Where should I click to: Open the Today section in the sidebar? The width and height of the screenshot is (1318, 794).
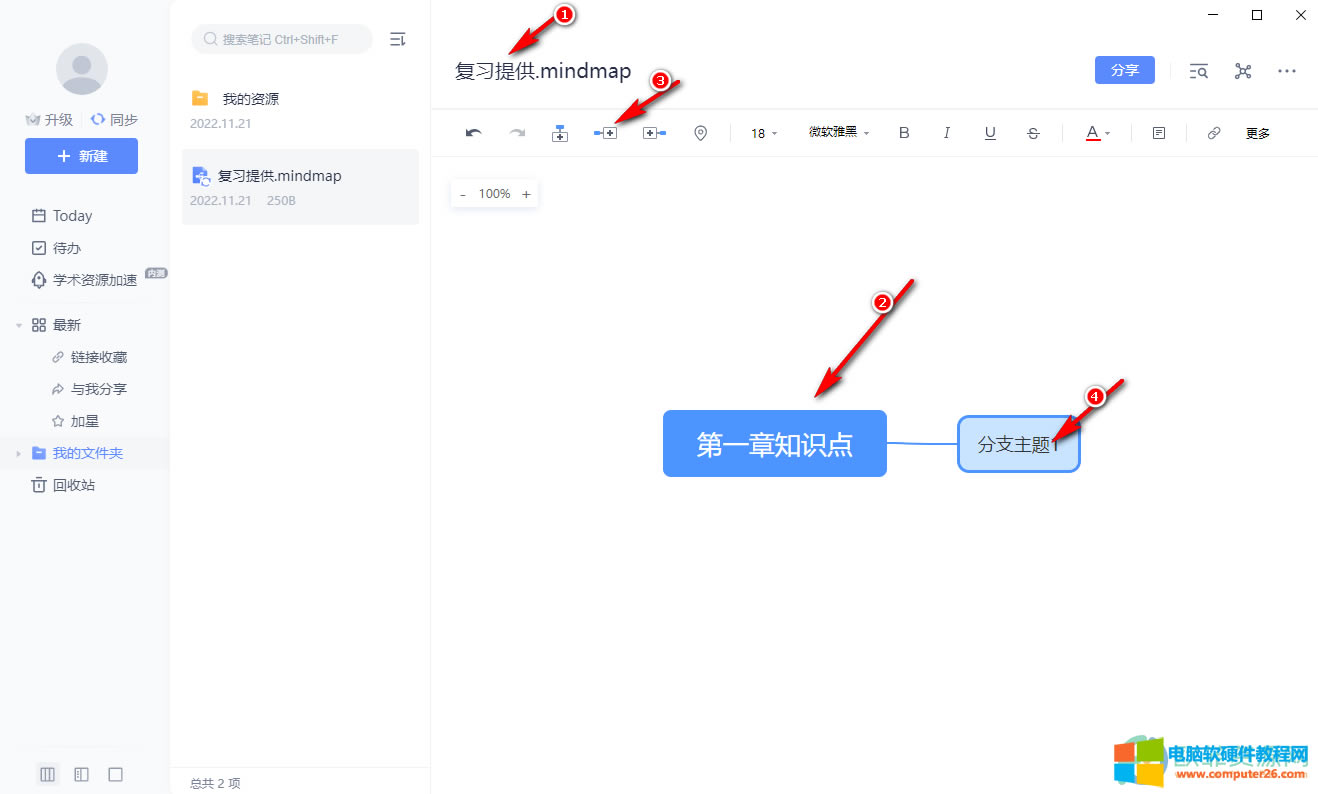tap(72, 216)
